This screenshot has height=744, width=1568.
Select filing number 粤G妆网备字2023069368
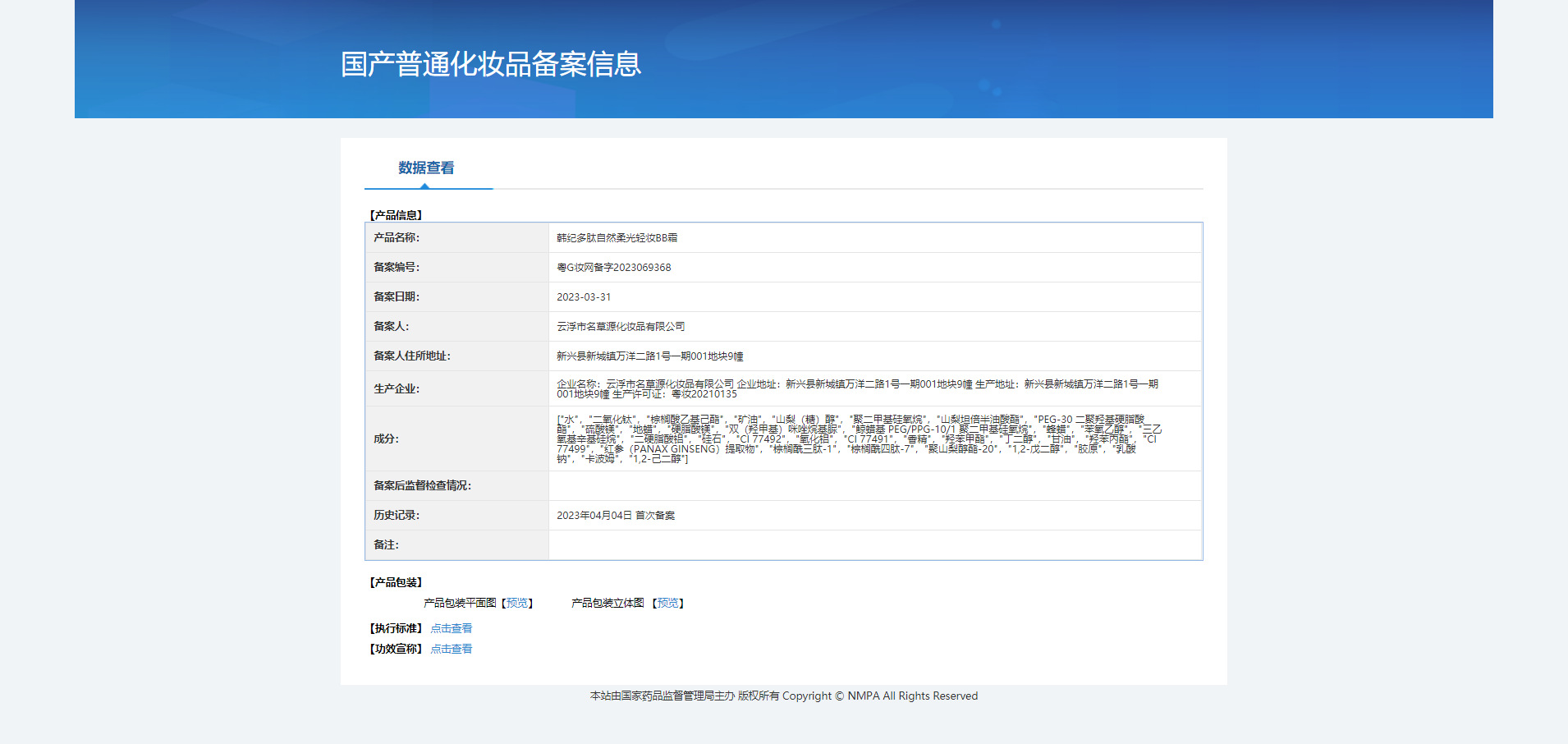tap(614, 267)
